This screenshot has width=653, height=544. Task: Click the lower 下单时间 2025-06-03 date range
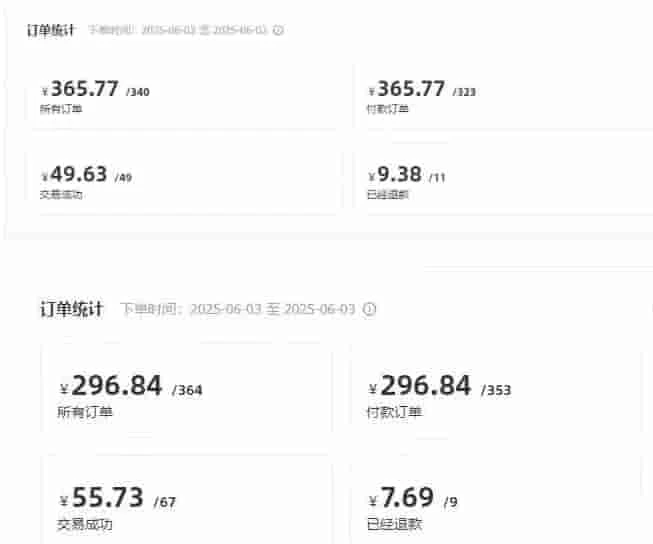tap(238, 309)
